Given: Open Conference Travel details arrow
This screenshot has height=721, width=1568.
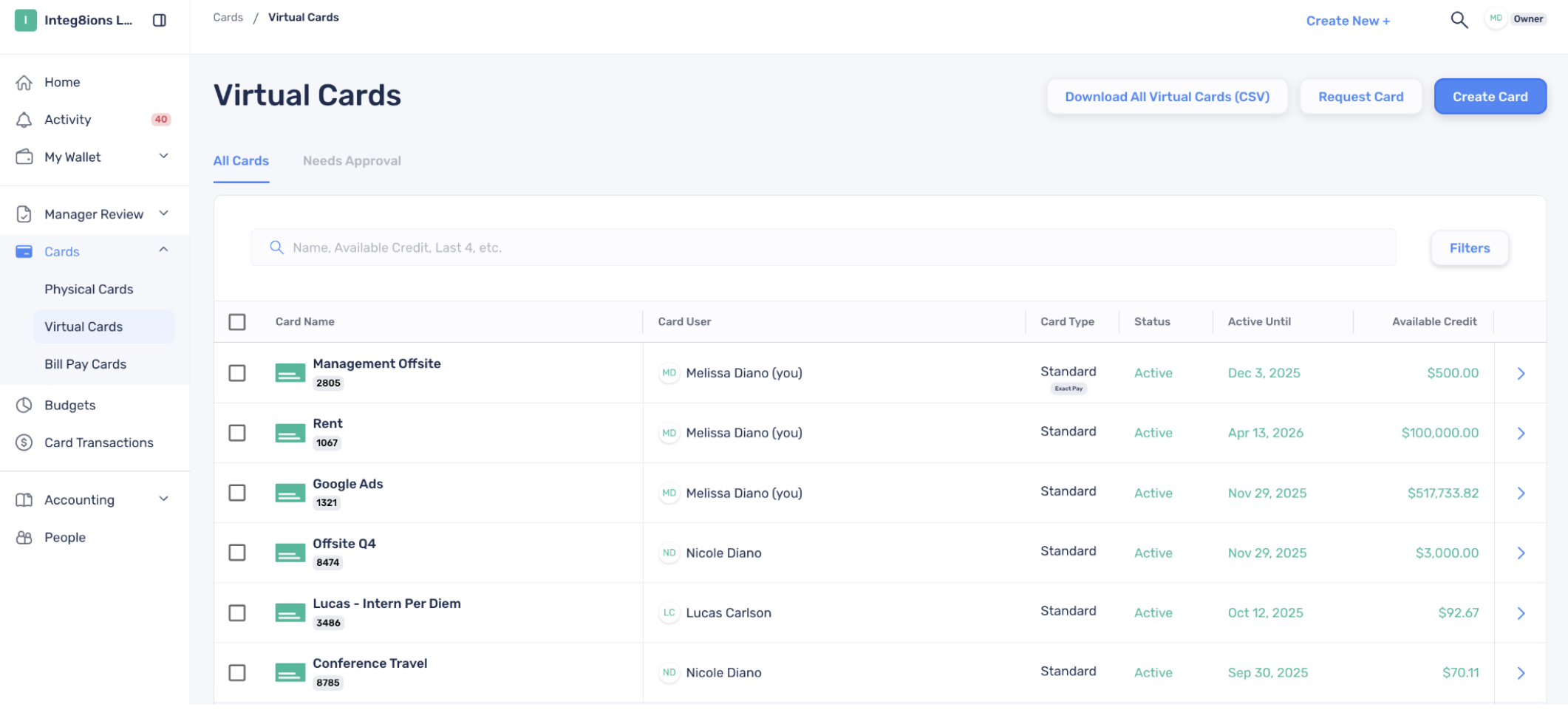Looking at the screenshot, I should point(1521,674).
